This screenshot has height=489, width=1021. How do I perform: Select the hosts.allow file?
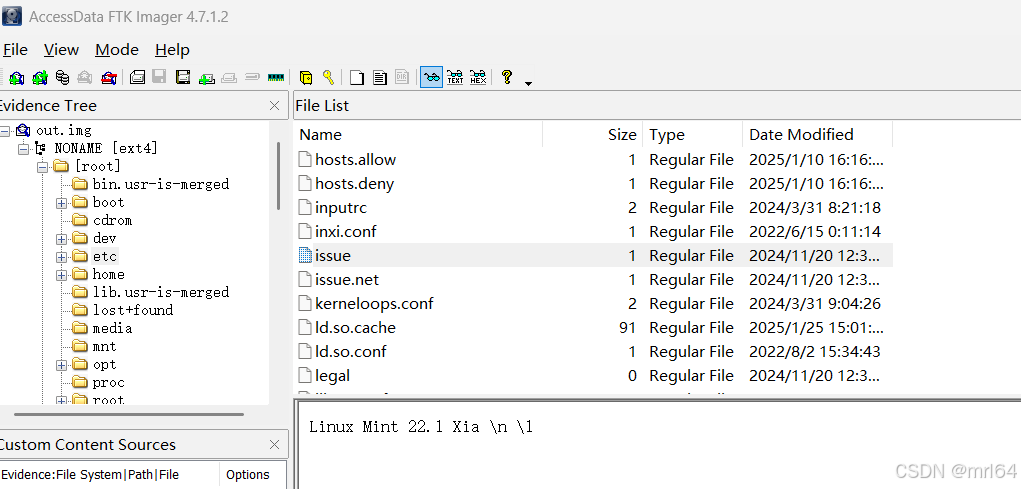[x=356, y=160]
